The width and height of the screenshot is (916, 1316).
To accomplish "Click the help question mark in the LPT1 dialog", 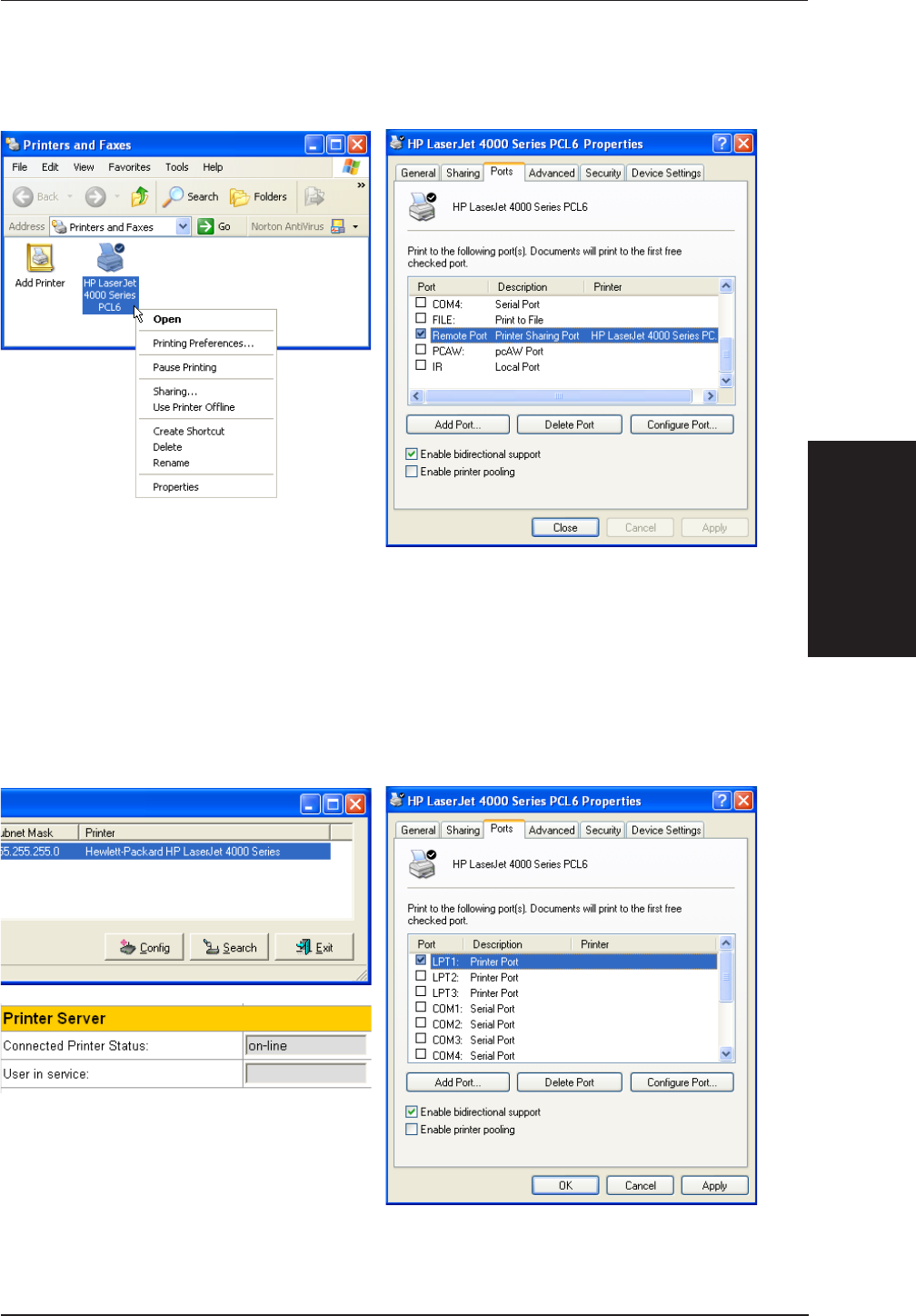I will tap(722, 801).
